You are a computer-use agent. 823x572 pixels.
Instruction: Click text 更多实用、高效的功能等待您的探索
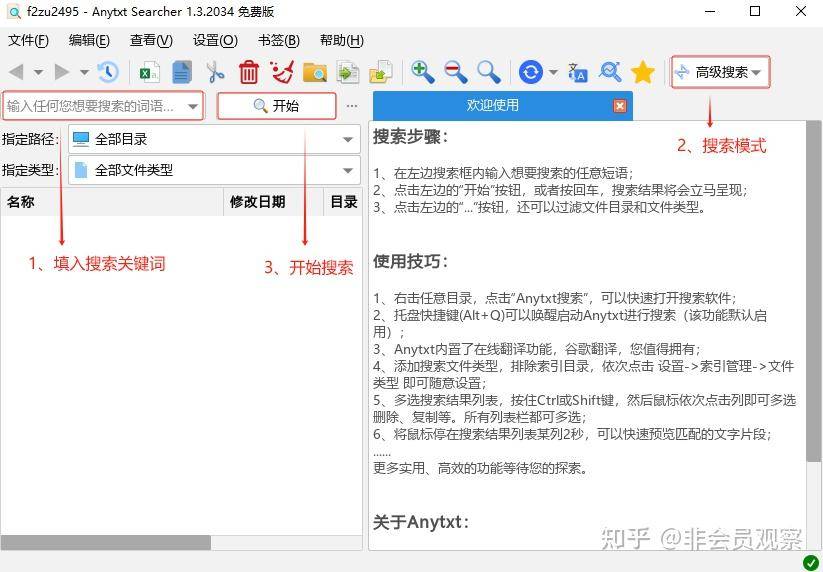coord(480,468)
